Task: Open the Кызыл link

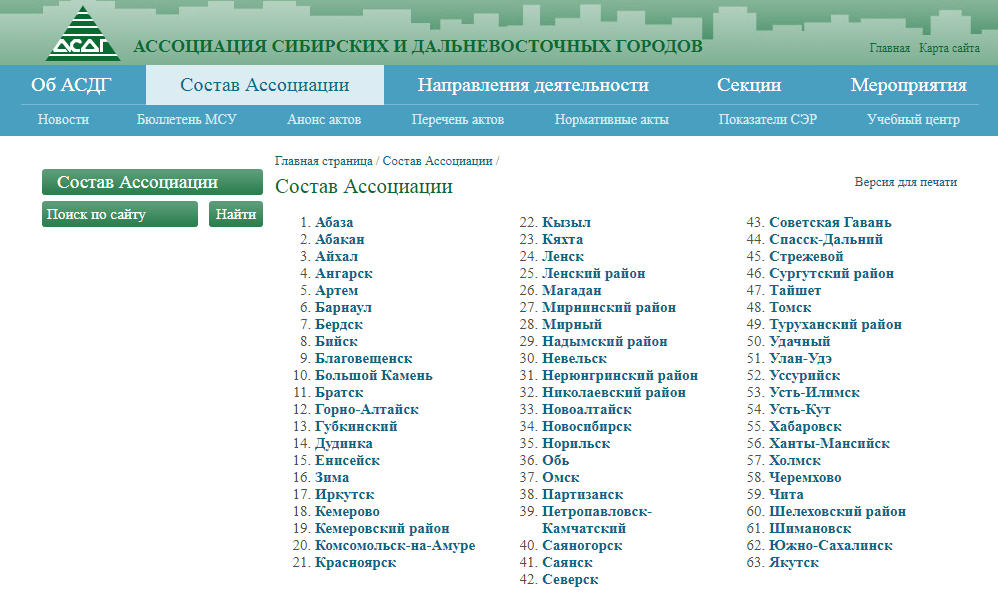Action: coord(566,223)
